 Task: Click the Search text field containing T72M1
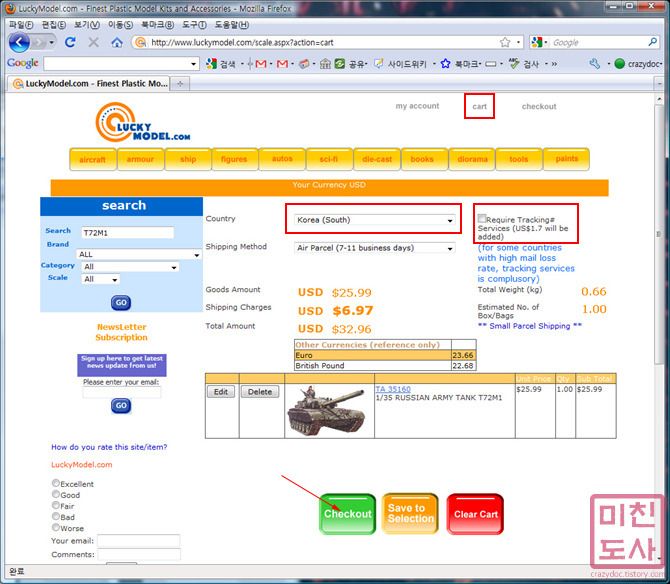click(127, 233)
